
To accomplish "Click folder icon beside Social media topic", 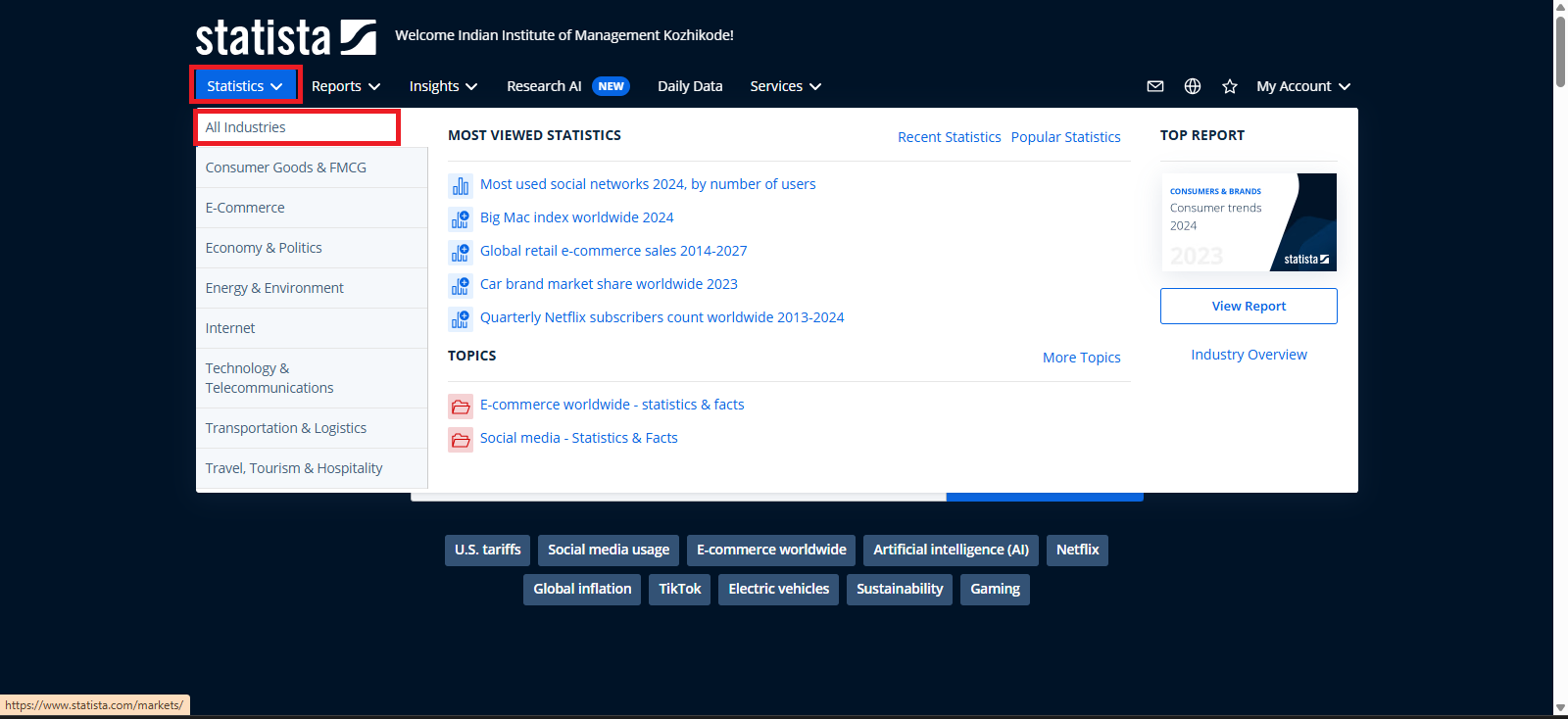I will [x=460, y=439].
